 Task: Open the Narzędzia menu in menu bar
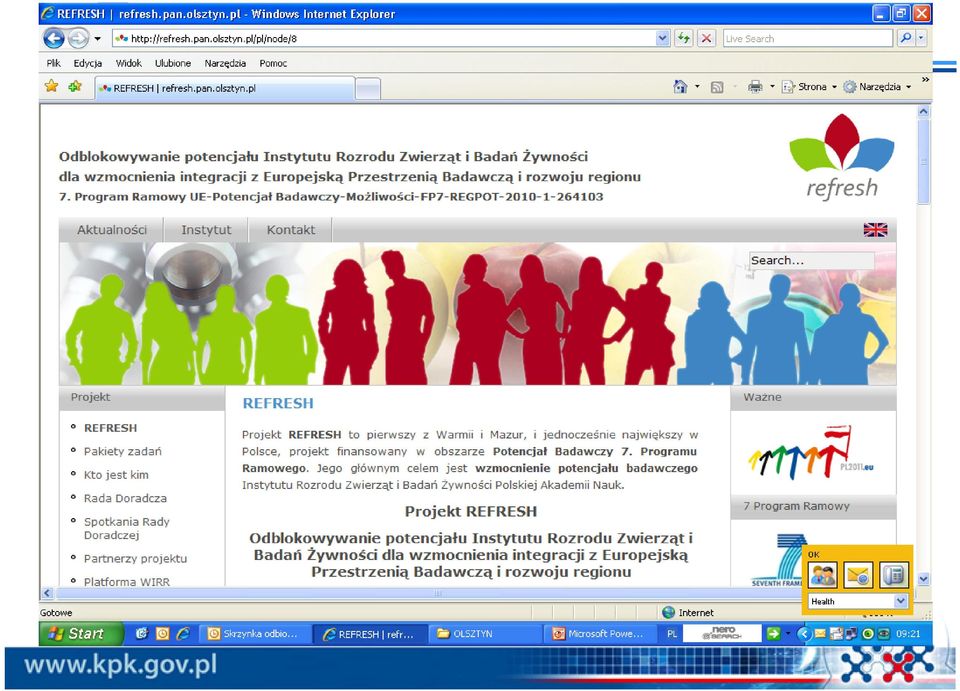[x=225, y=63]
